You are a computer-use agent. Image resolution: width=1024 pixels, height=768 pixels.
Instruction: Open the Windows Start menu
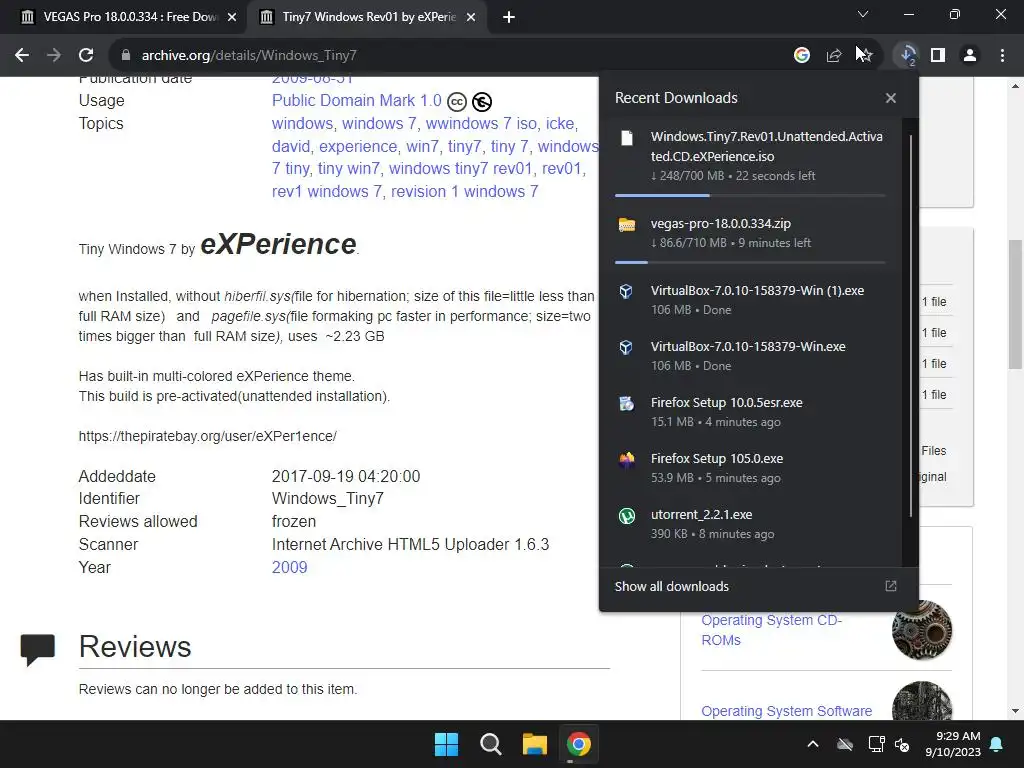point(447,744)
